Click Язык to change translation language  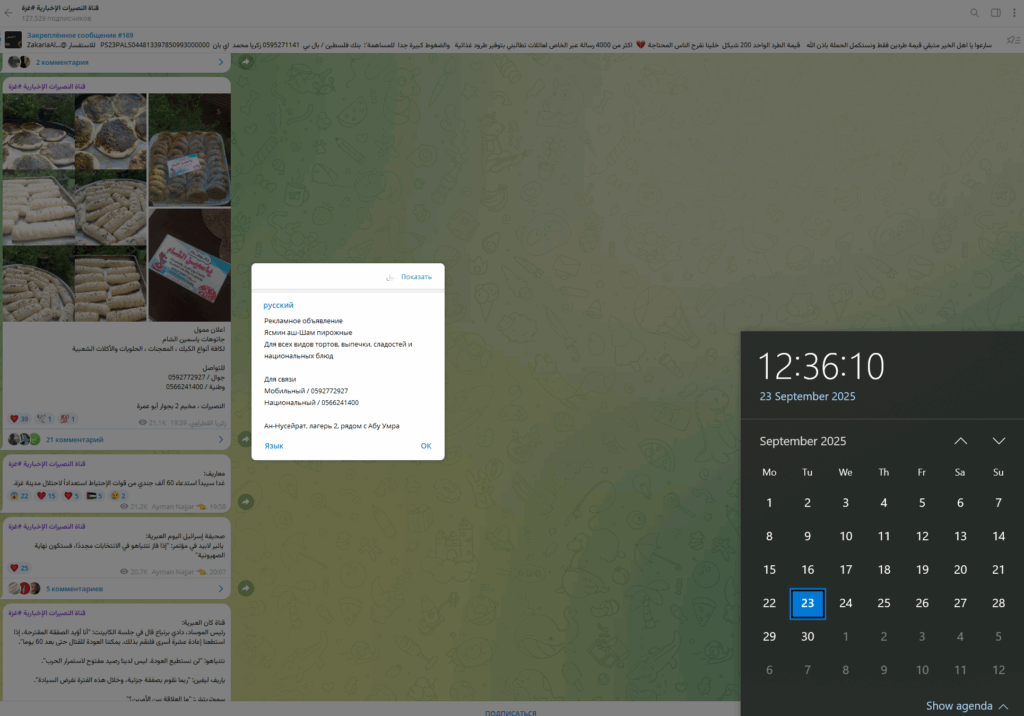click(x=273, y=446)
